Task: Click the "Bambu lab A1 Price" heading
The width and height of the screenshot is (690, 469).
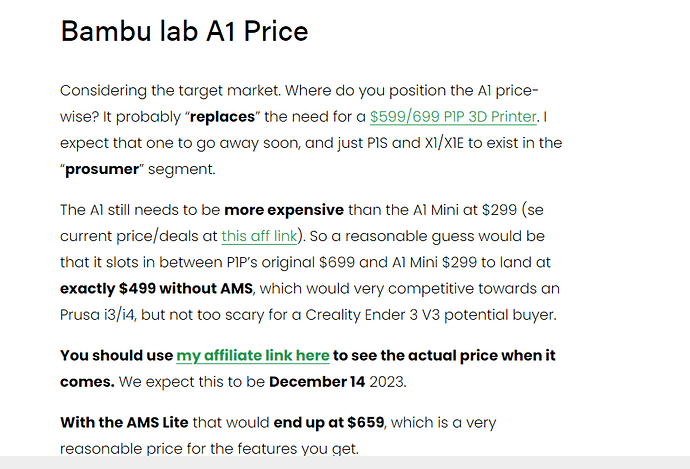Action: click(x=184, y=31)
